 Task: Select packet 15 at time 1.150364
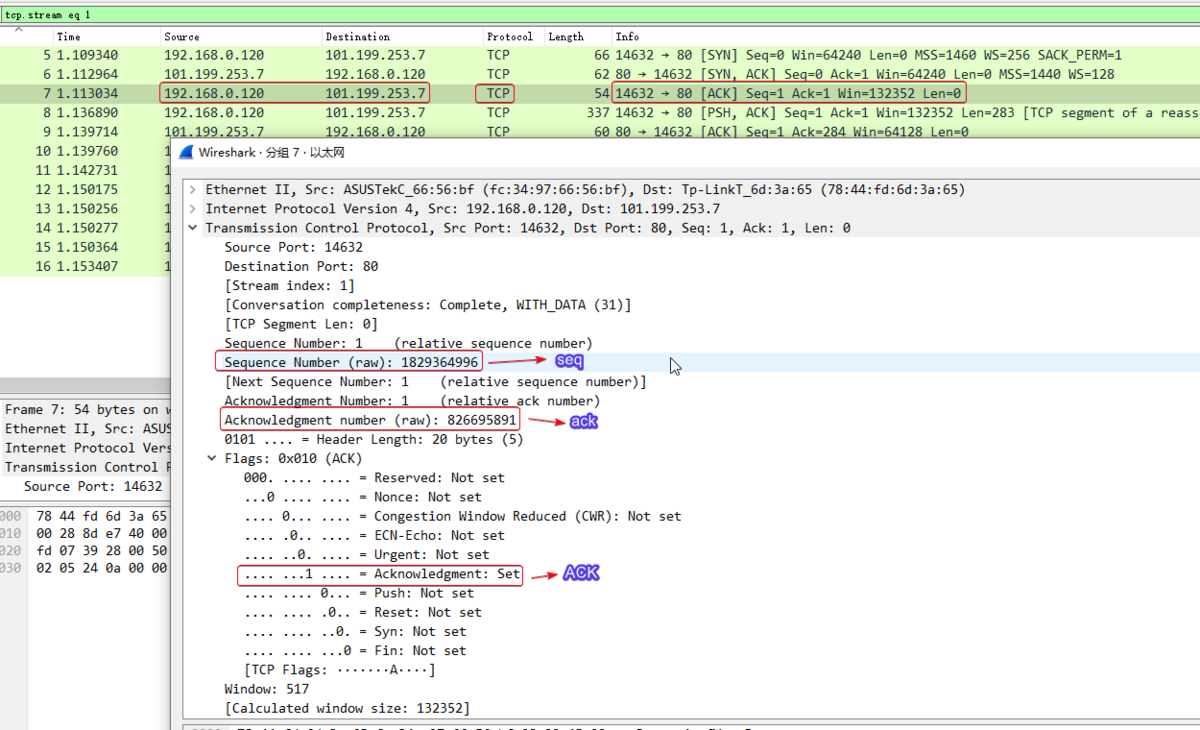point(85,247)
